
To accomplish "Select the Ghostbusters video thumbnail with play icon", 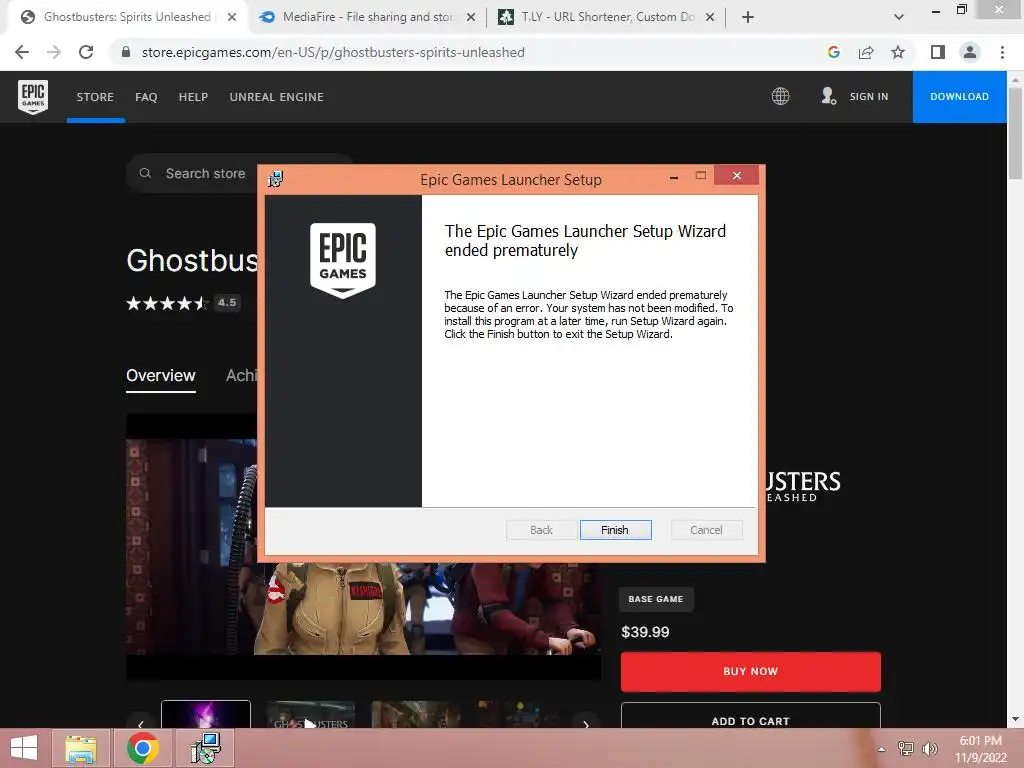I will point(311,715).
